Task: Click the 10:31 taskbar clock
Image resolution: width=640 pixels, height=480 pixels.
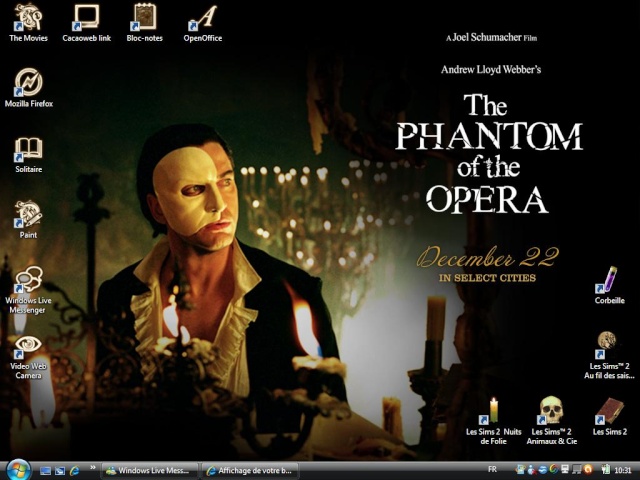Action: pos(622,470)
